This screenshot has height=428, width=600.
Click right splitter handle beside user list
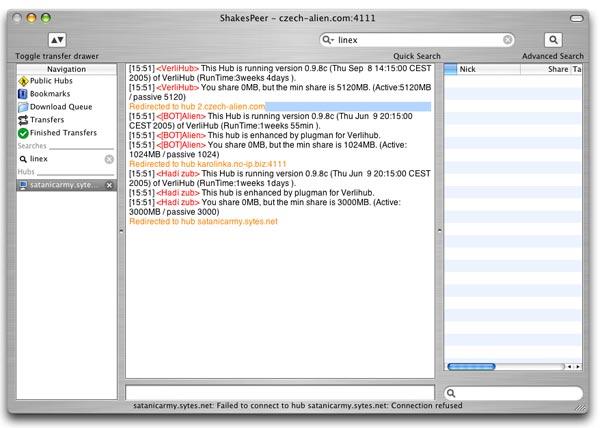point(439,230)
